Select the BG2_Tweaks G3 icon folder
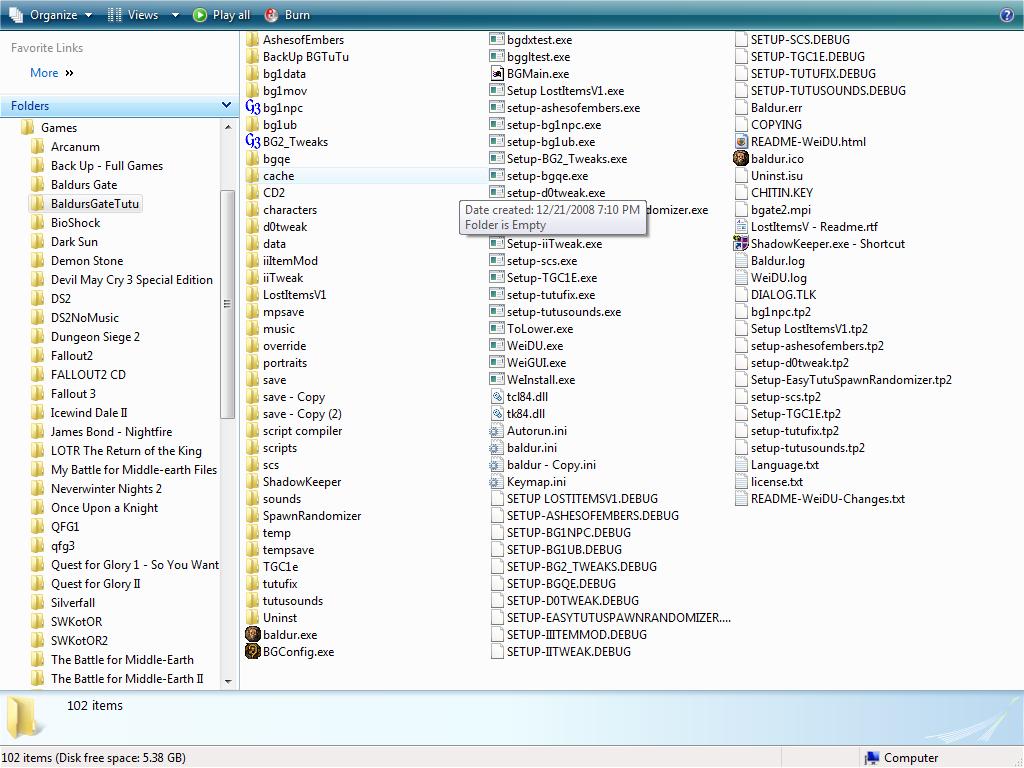Screen dimensions: 1024x768 click(253, 142)
